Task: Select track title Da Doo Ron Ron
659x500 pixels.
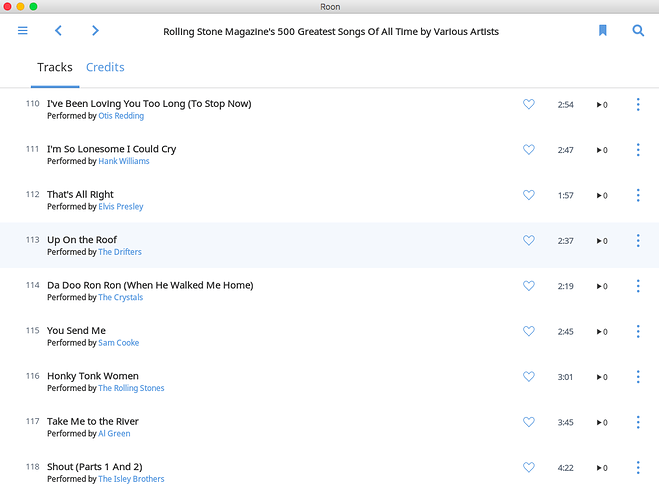Action: (150, 285)
